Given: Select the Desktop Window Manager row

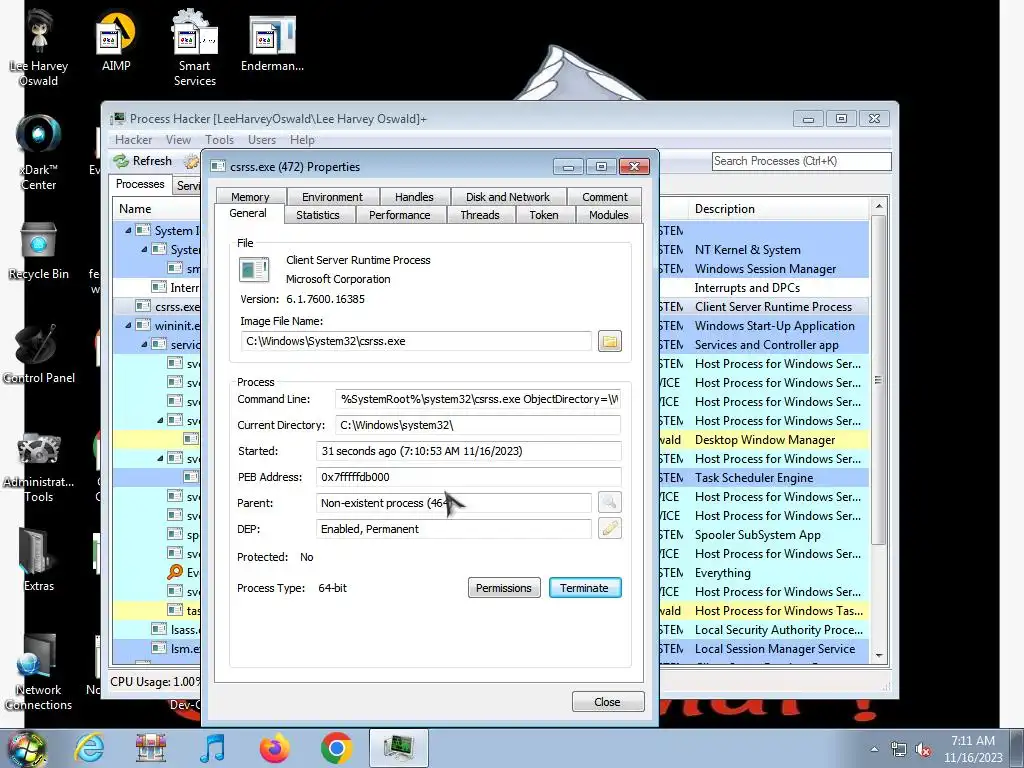Looking at the screenshot, I should pos(765,440).
